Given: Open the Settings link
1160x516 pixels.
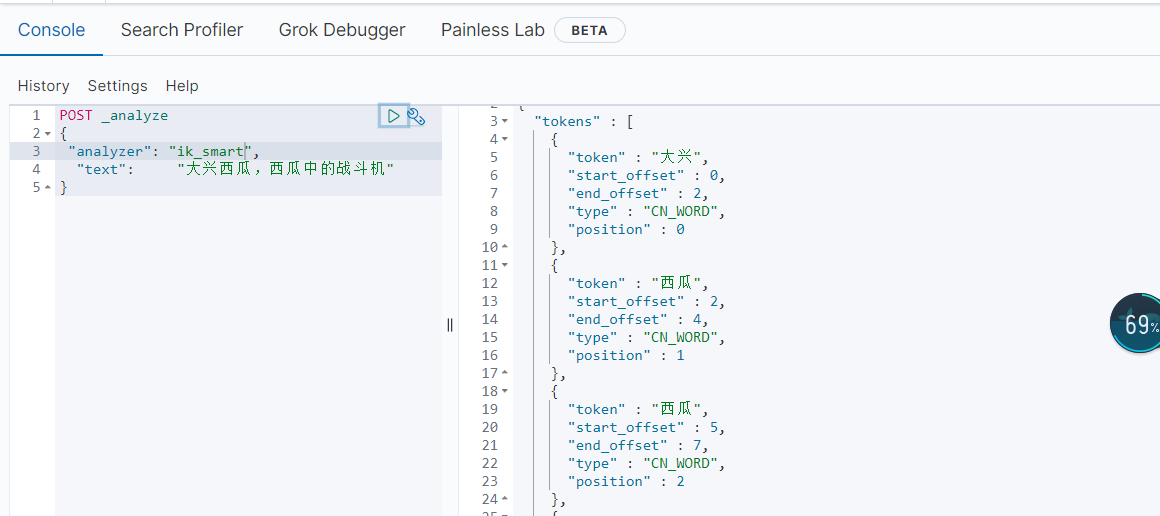Looking at the screenshot, I should (118, 86).
